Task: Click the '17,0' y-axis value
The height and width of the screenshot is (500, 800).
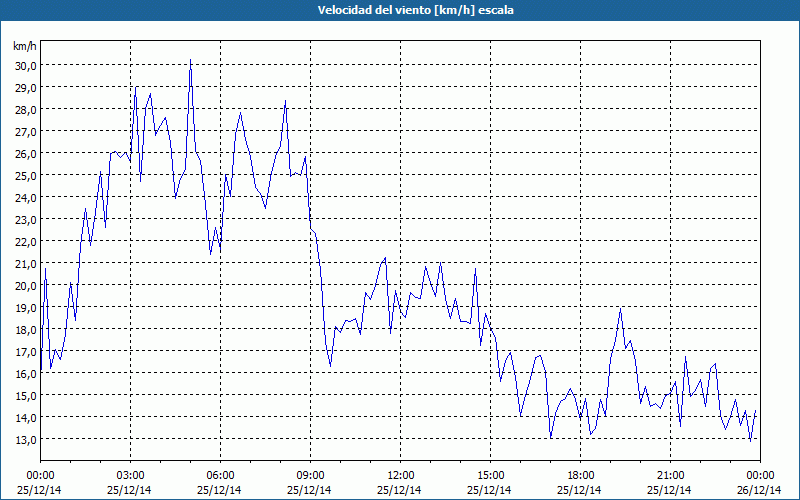Action: (x=24, y=352)
